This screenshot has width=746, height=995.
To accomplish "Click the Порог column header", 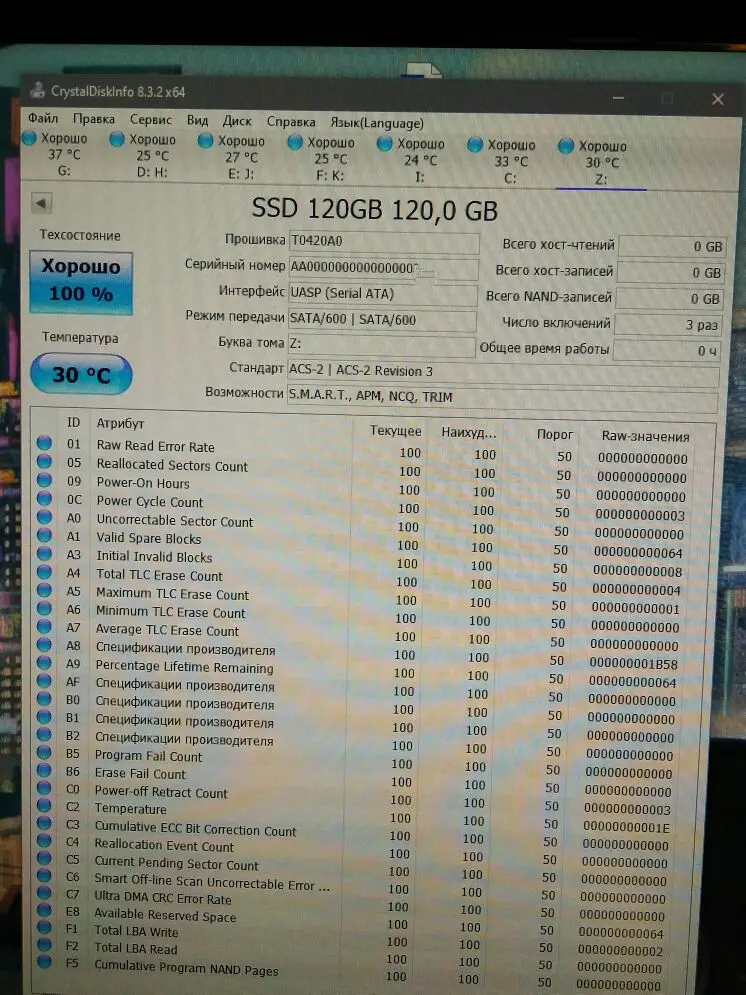I will point(554,435).
